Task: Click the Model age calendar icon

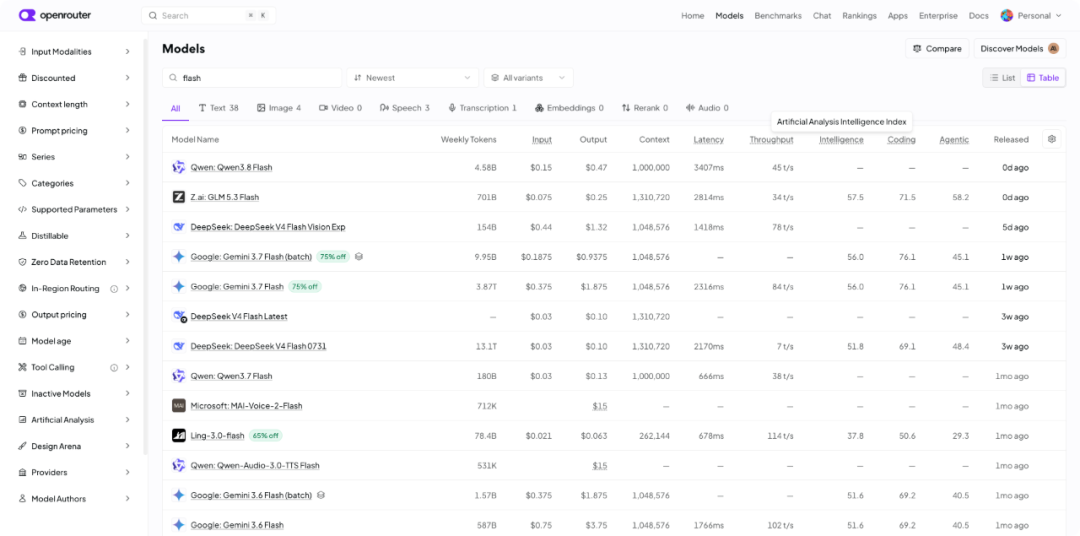Action: [23, 341]
